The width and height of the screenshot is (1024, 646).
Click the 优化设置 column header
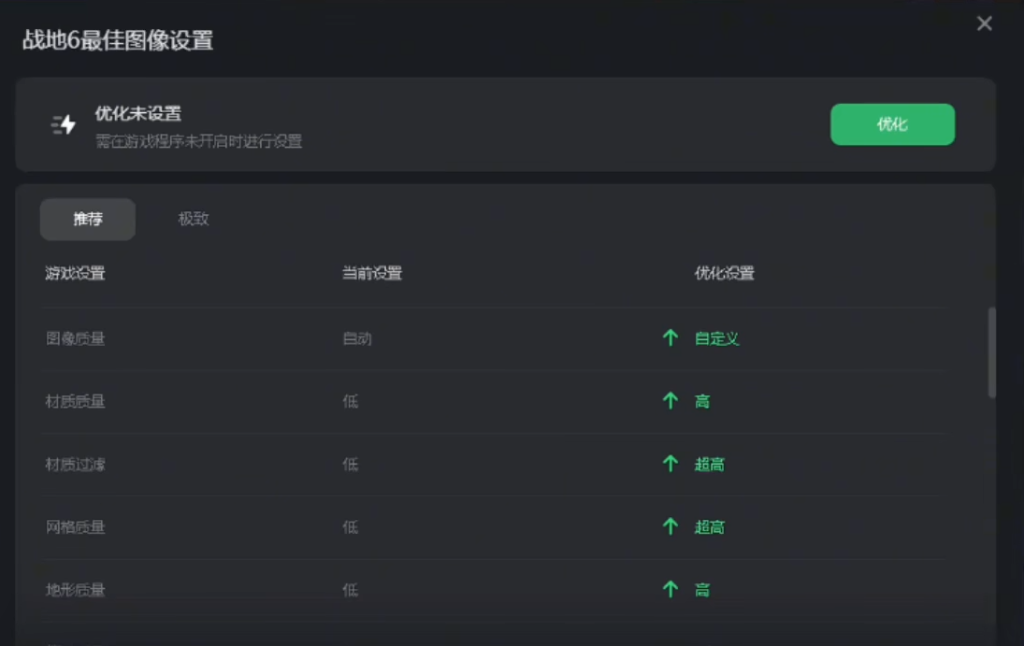(724, 273)
